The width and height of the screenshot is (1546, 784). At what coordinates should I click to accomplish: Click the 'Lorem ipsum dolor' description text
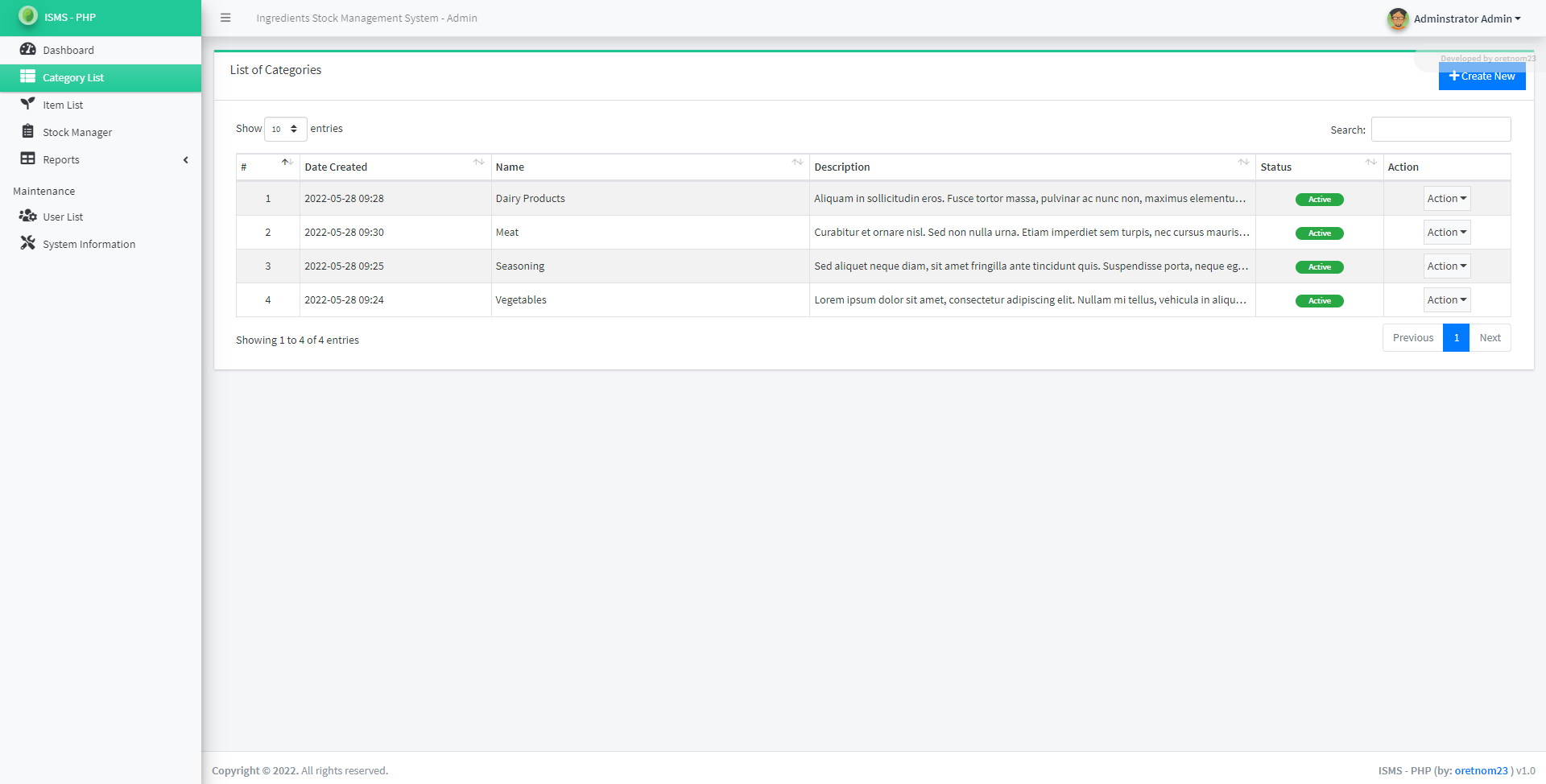(1031, 300)
